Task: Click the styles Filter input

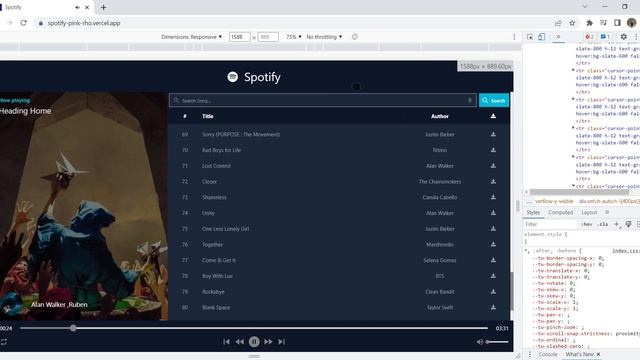Action: (x=550, y=224)
